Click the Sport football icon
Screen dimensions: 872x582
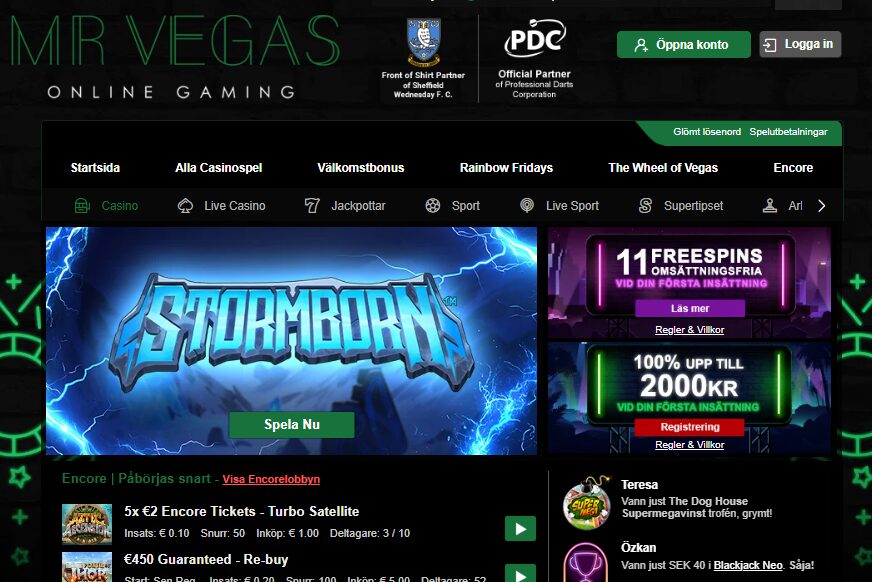coord(433,206)
